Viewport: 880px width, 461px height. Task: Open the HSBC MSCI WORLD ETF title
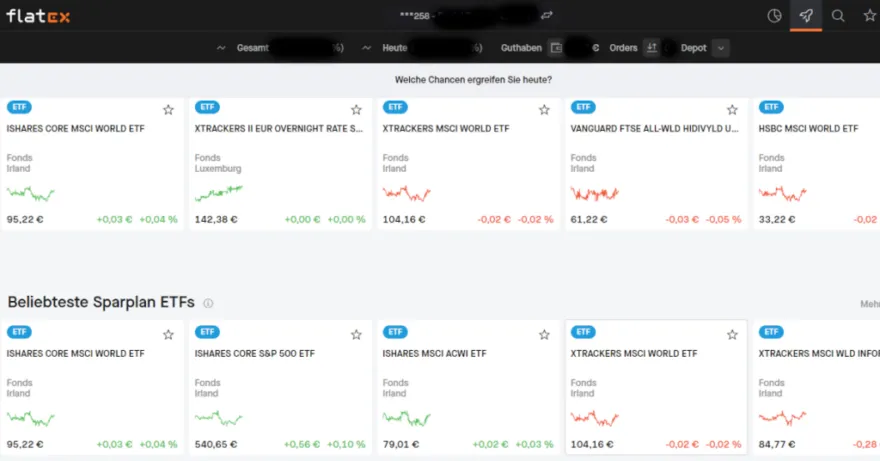(808, 129)
